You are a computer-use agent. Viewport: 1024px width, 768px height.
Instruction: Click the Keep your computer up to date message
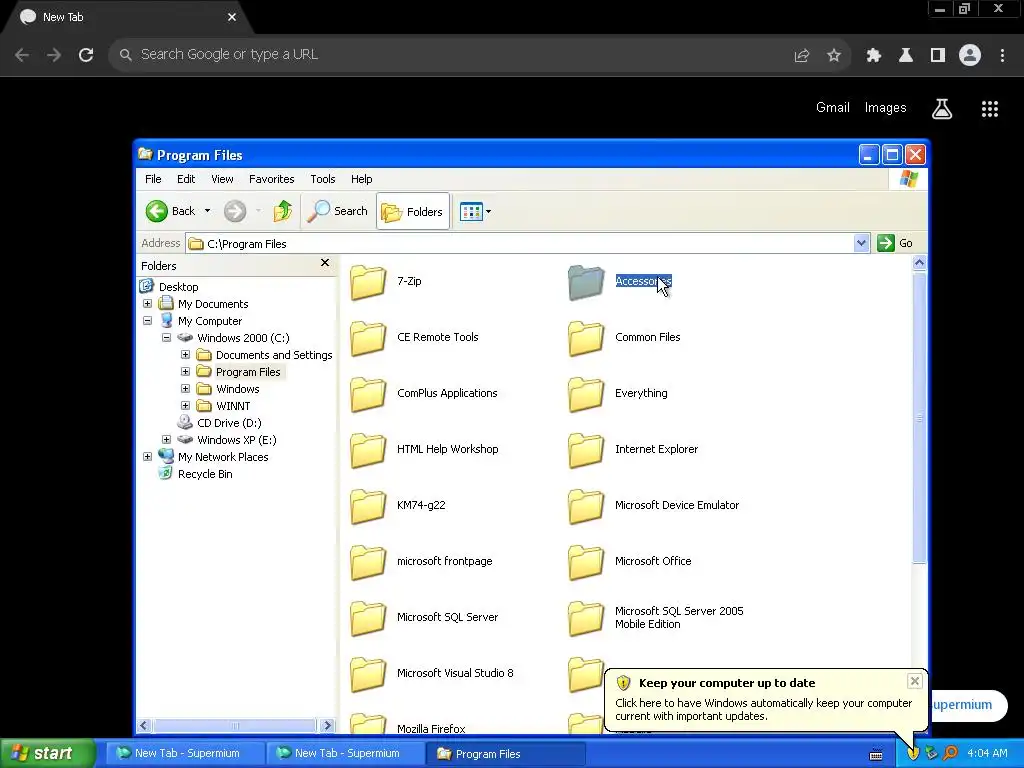point(727,683)
